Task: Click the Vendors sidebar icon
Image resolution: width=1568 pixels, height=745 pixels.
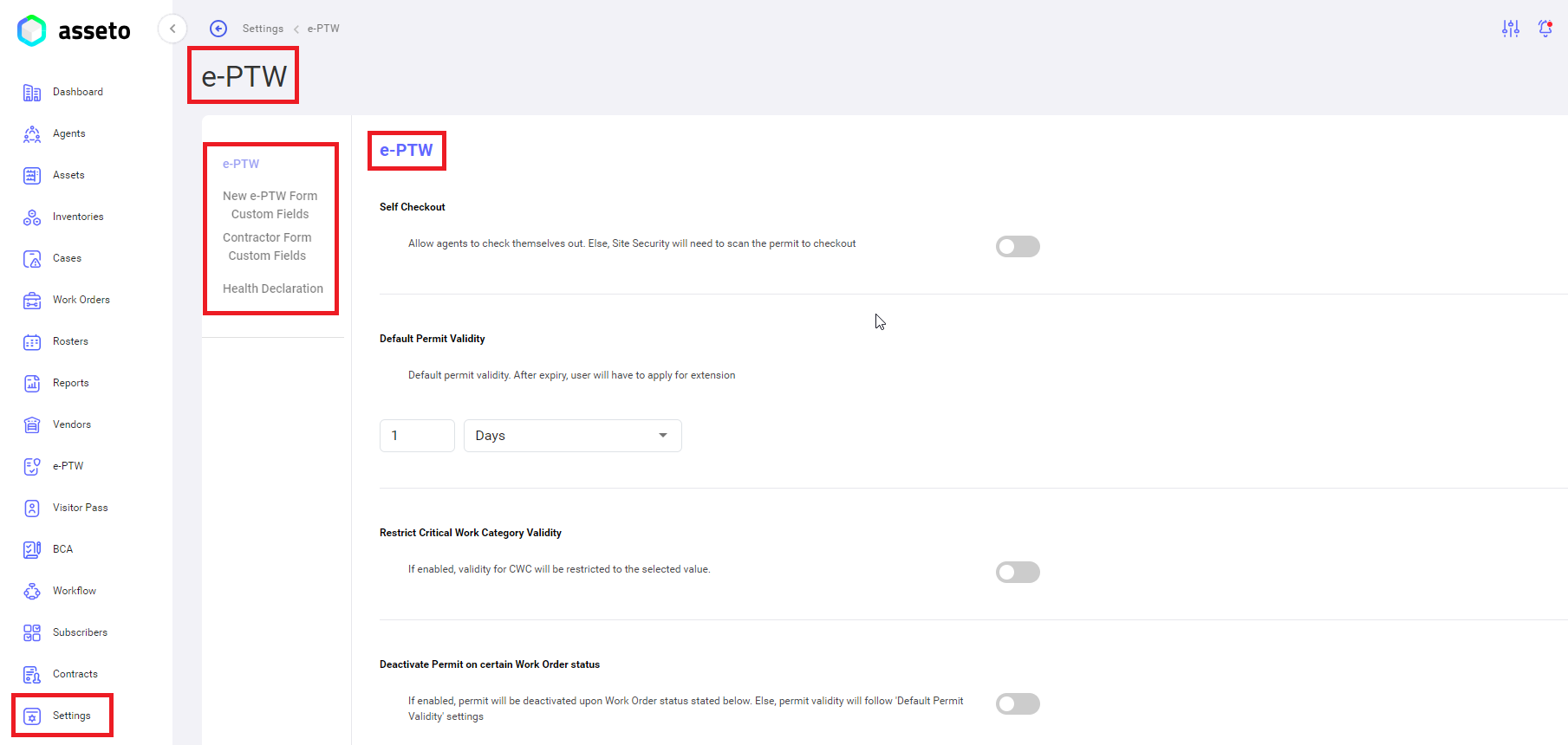Action: [x=32, y=425]
